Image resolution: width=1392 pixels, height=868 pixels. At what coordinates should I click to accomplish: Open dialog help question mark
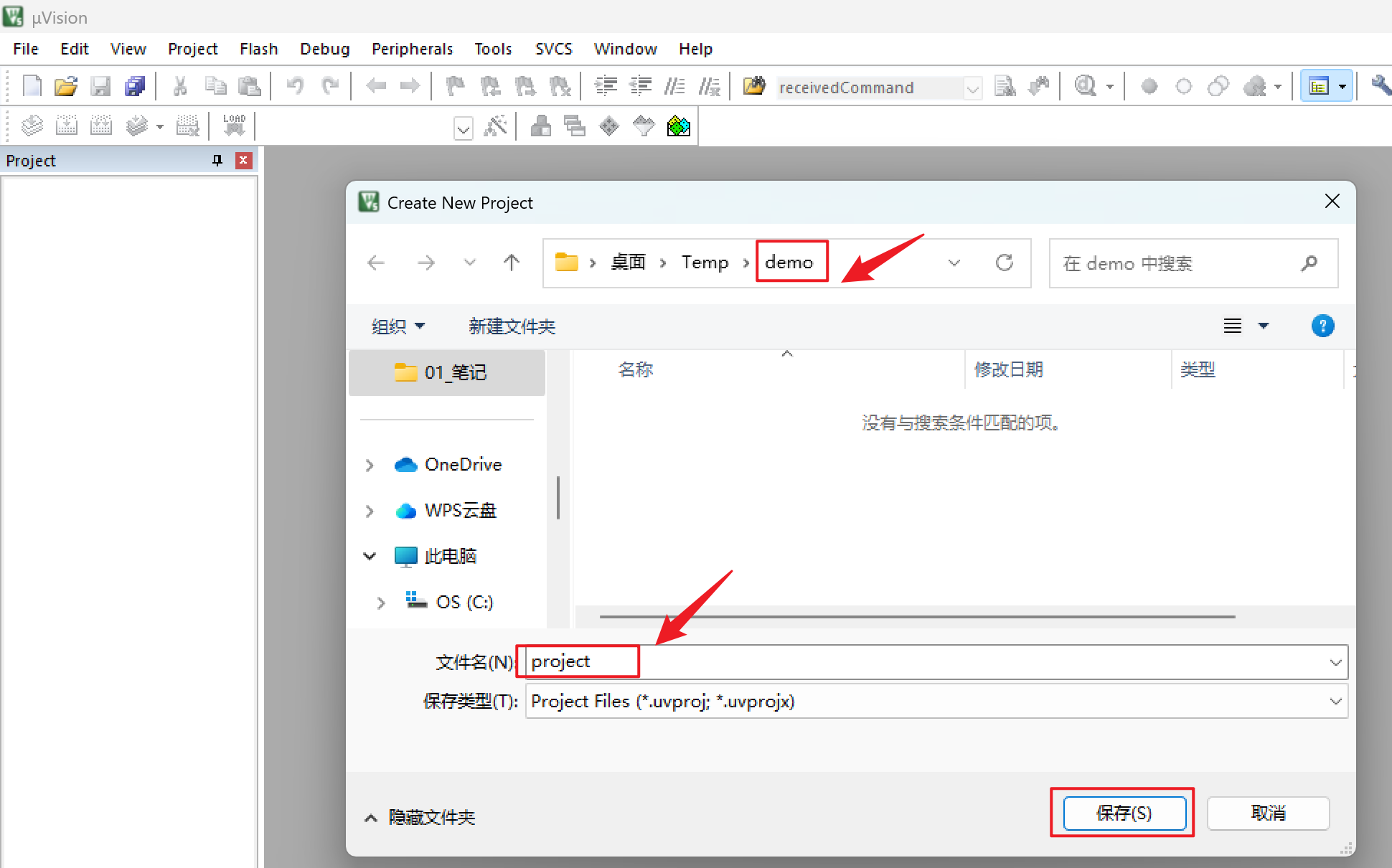pos(1322,326)
